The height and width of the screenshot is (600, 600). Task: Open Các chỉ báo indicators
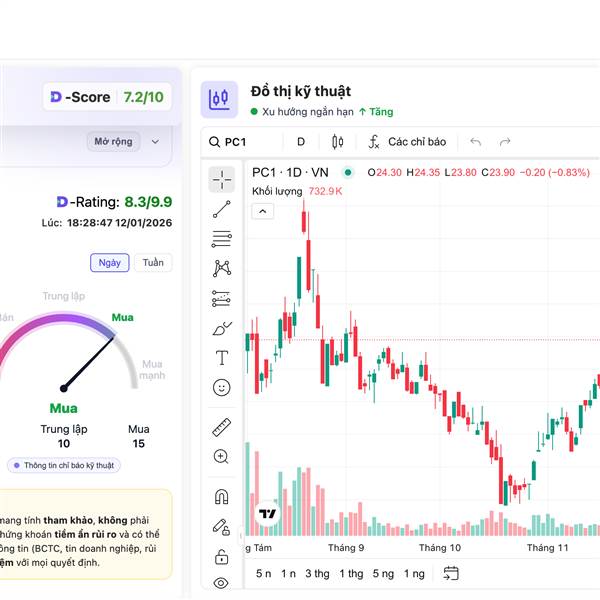407,142
